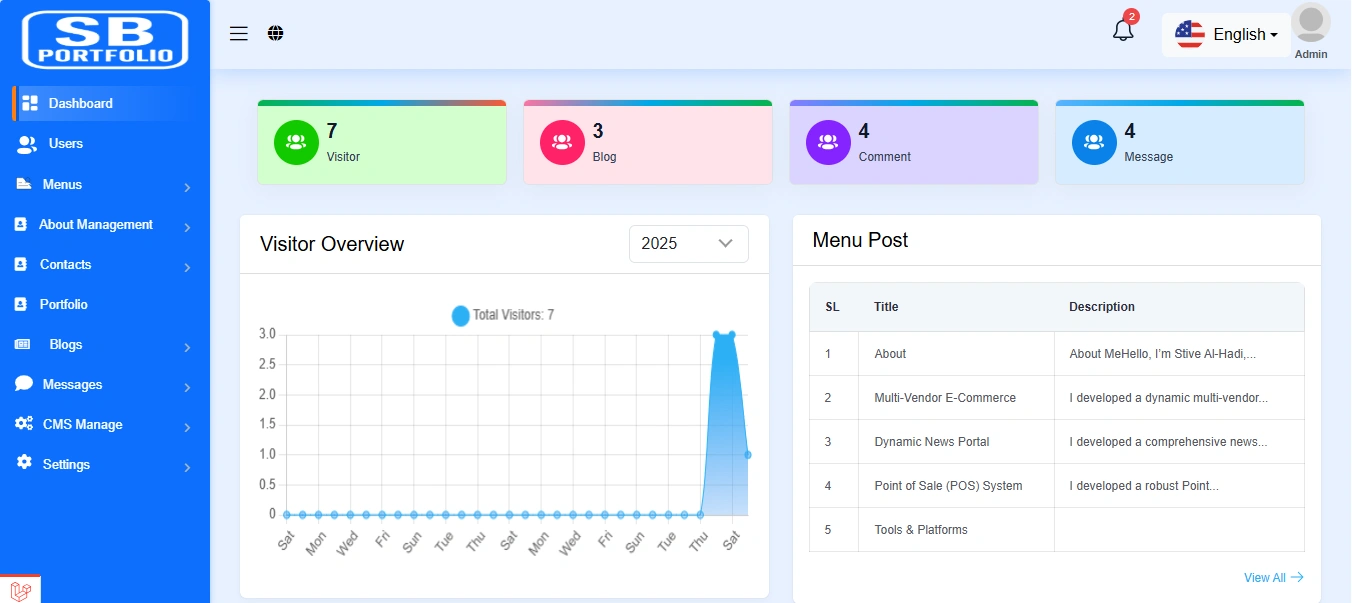Screen dimensions: 1352x603
Task: Click the Admin profile avatar
Action: [1310, 24]
